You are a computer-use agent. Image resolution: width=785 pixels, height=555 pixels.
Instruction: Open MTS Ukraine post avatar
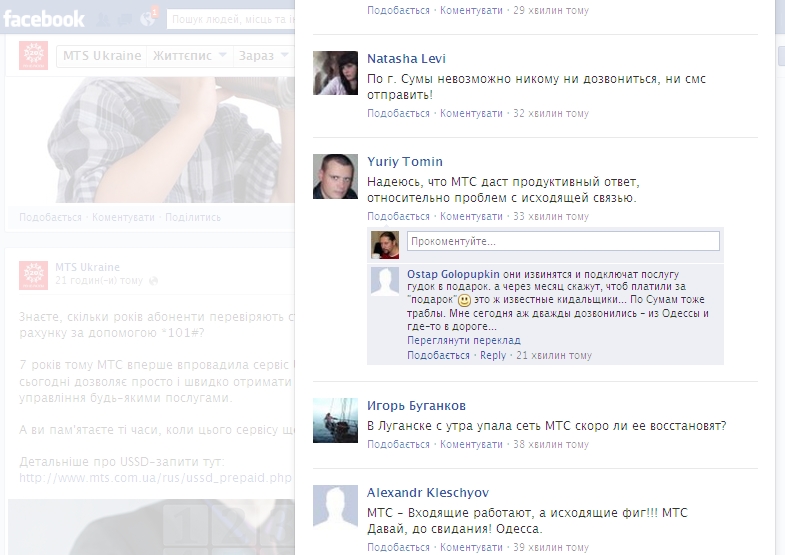(34, 275)
